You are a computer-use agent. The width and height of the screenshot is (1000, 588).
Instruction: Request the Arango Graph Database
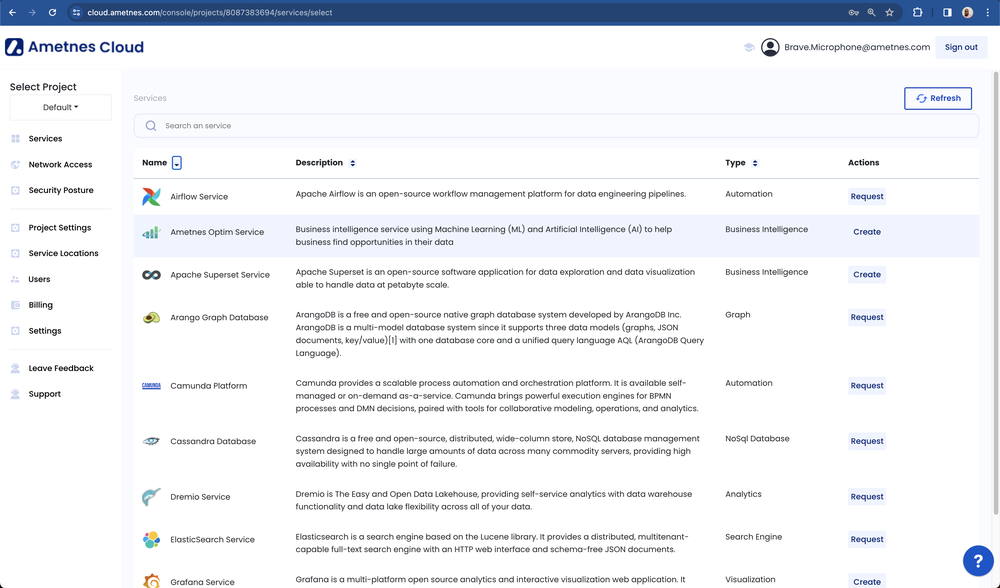pyautogui.click(x=867, y=318)
